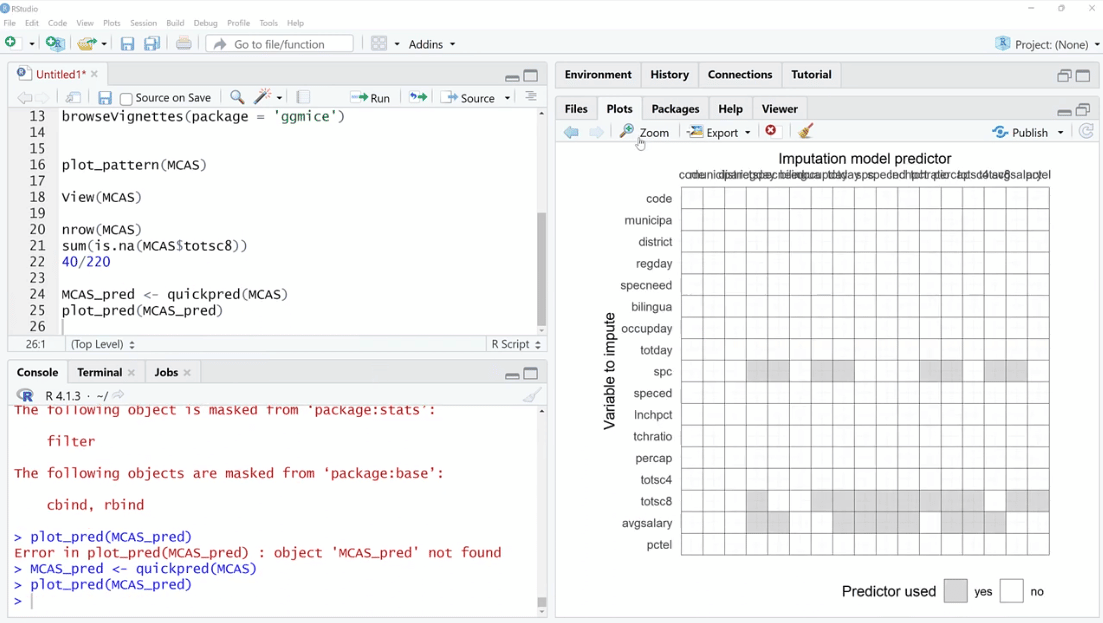1103x623 pixels.
Task: Run the current line of code
Action: coord(371,98)
